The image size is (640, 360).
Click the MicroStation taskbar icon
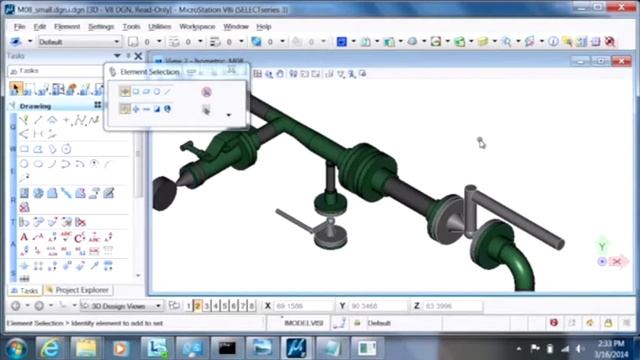pos(296,348)
